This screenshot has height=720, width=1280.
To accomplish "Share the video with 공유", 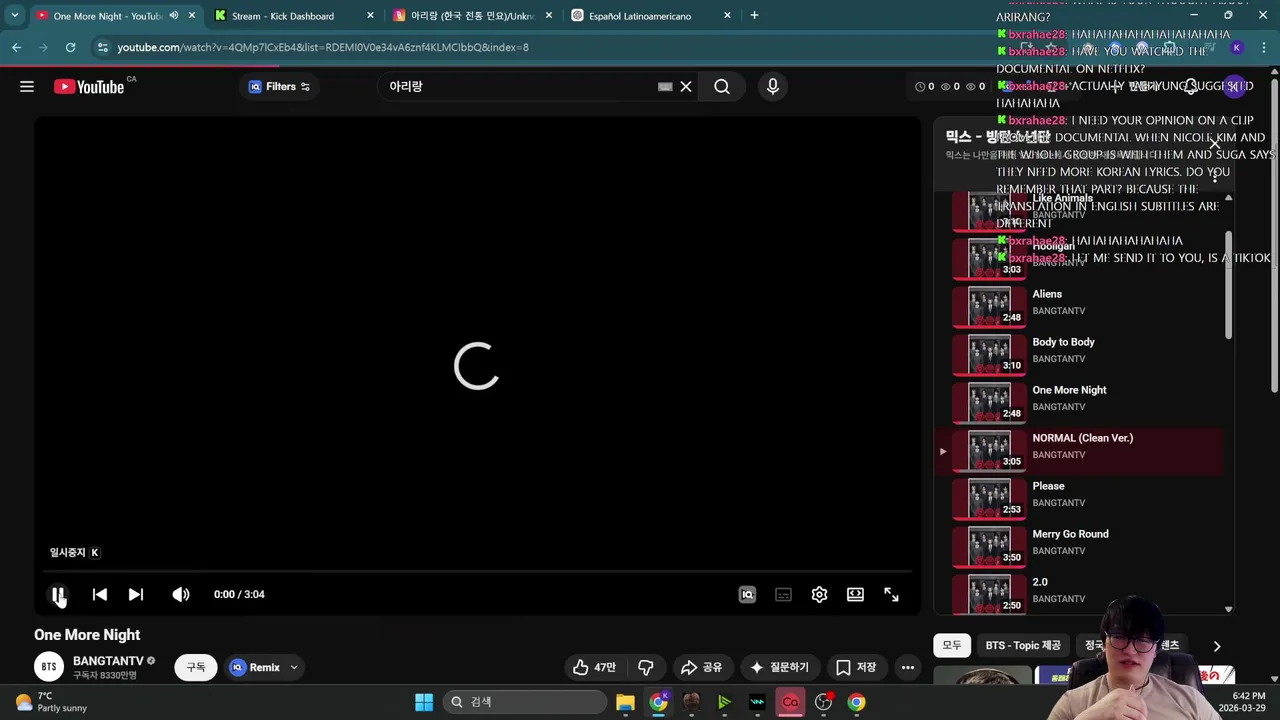I will [701, 667].
